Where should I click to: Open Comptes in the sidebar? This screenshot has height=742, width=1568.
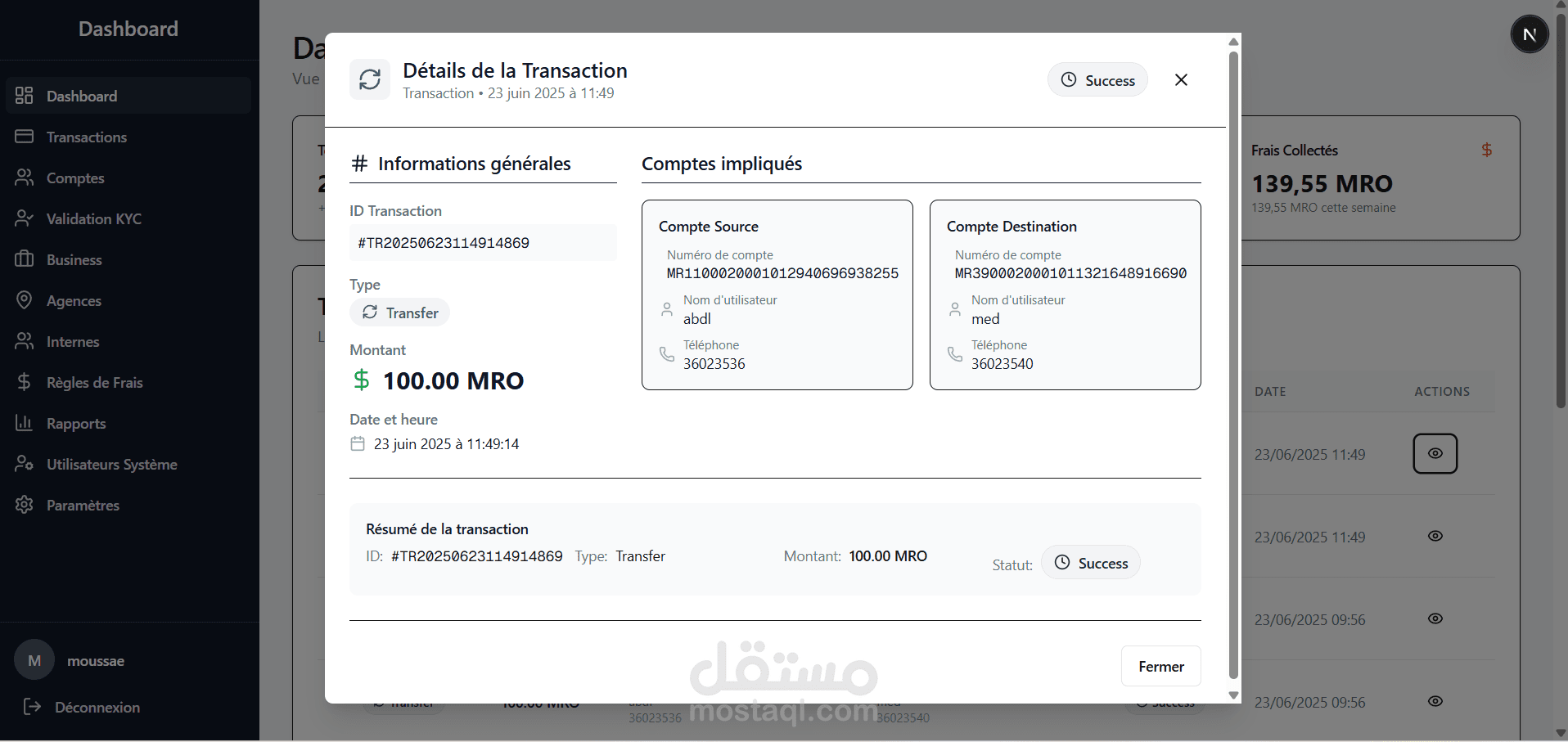tap(128, 178)
